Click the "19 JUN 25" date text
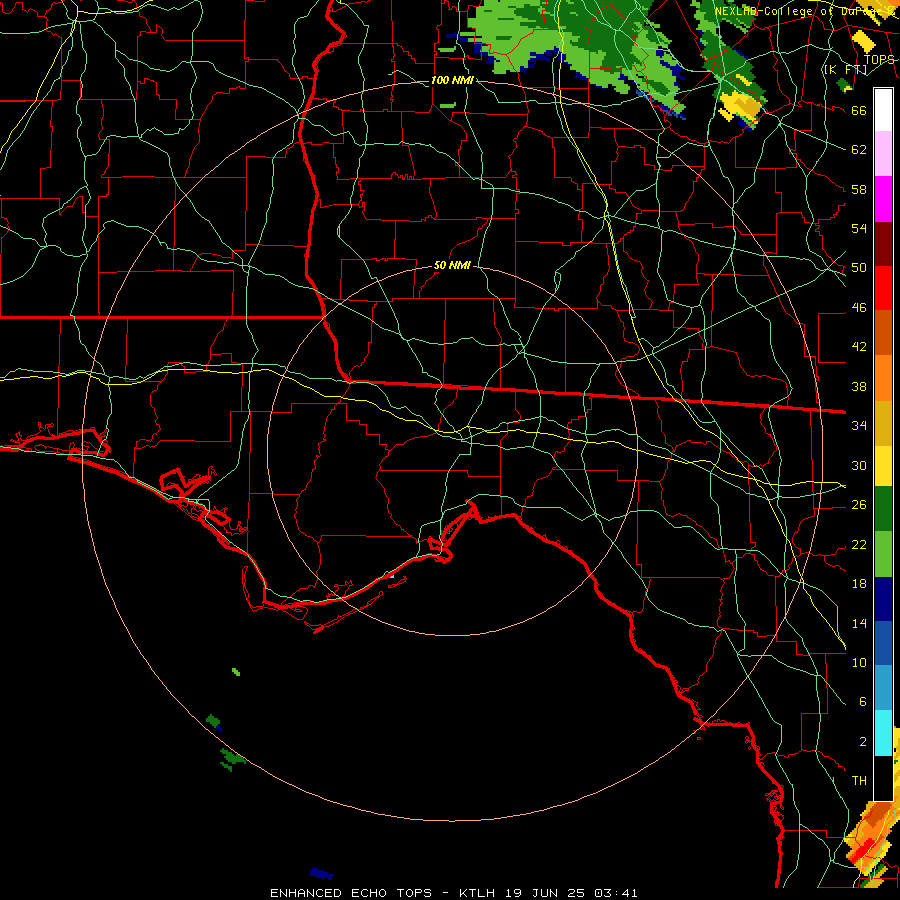The height and width of the screenshot is (900, 900). pyautogui.click(x=545, y=893)
